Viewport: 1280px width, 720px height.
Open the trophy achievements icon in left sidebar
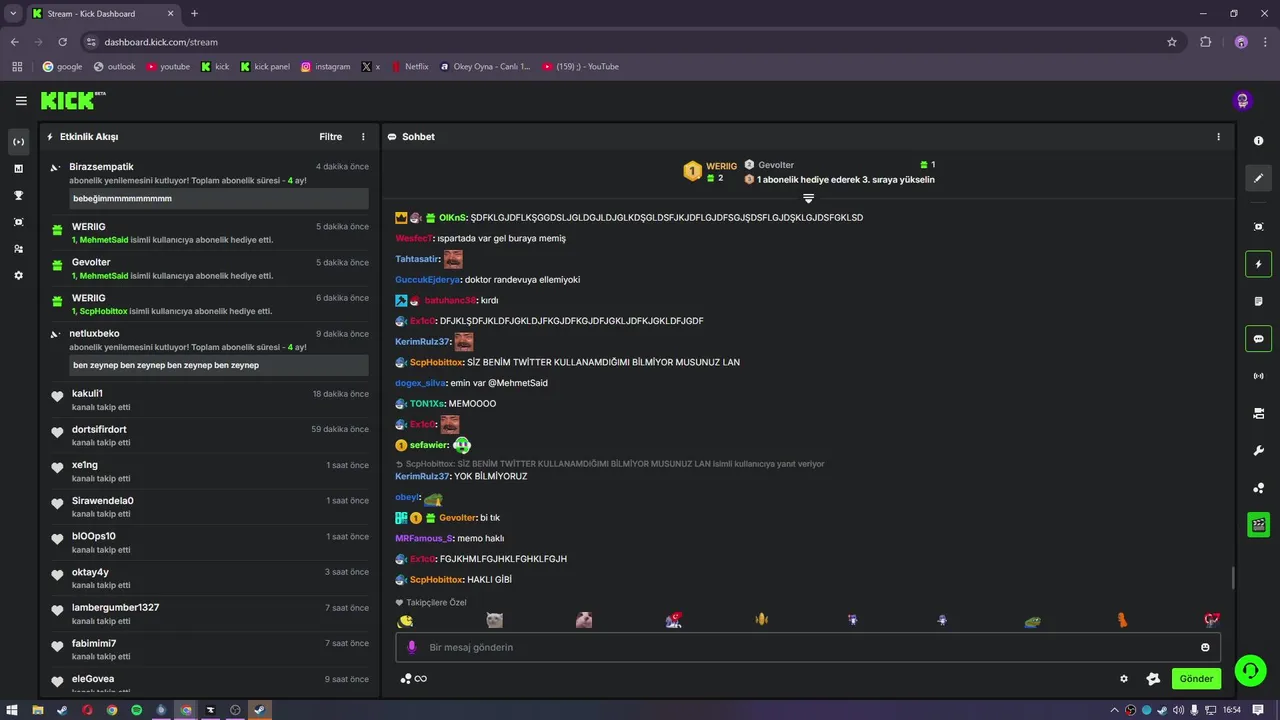[18, 195]
